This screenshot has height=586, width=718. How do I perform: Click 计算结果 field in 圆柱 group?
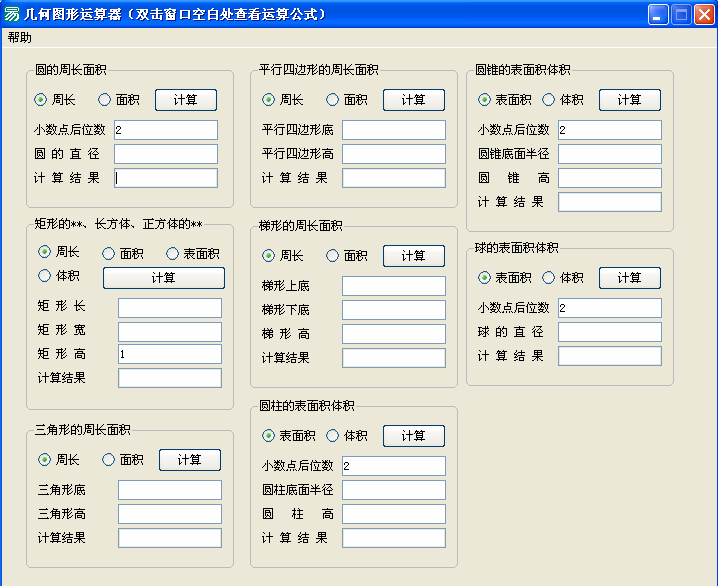pyautogui.click(x=394, y=538)
